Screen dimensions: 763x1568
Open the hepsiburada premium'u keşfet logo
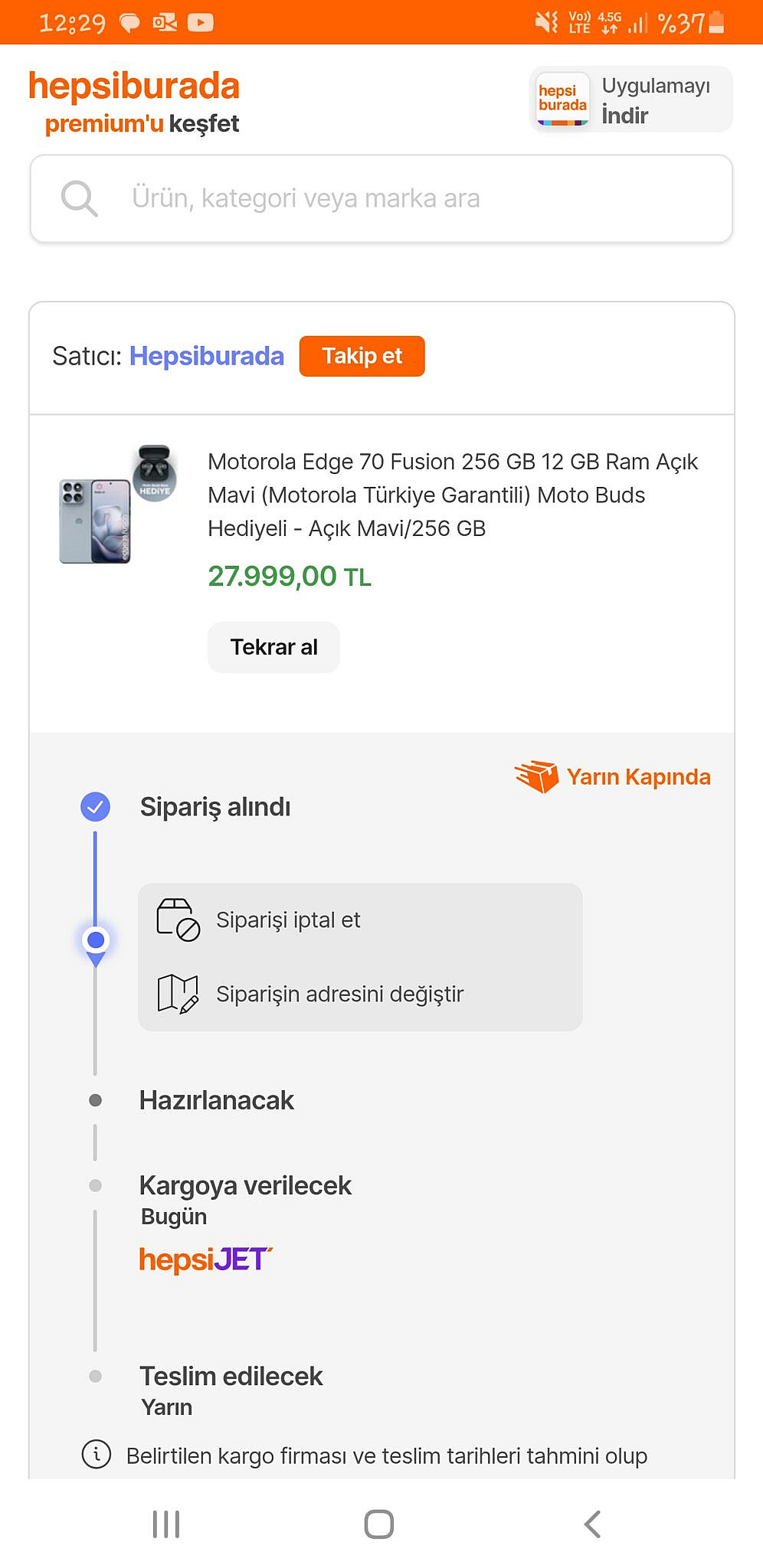[134, 102]
